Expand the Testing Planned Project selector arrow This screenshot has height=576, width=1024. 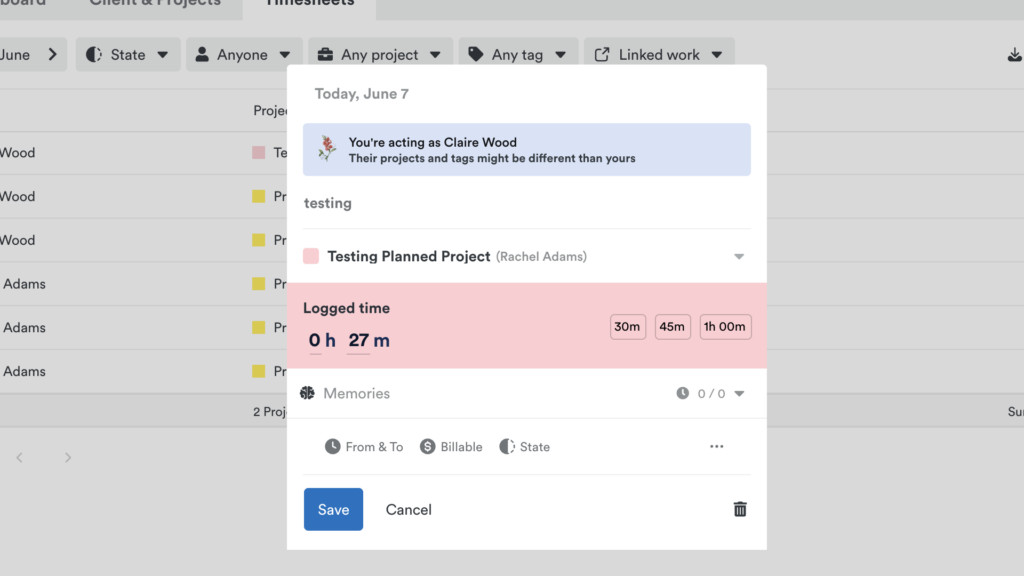click(739, 257)
